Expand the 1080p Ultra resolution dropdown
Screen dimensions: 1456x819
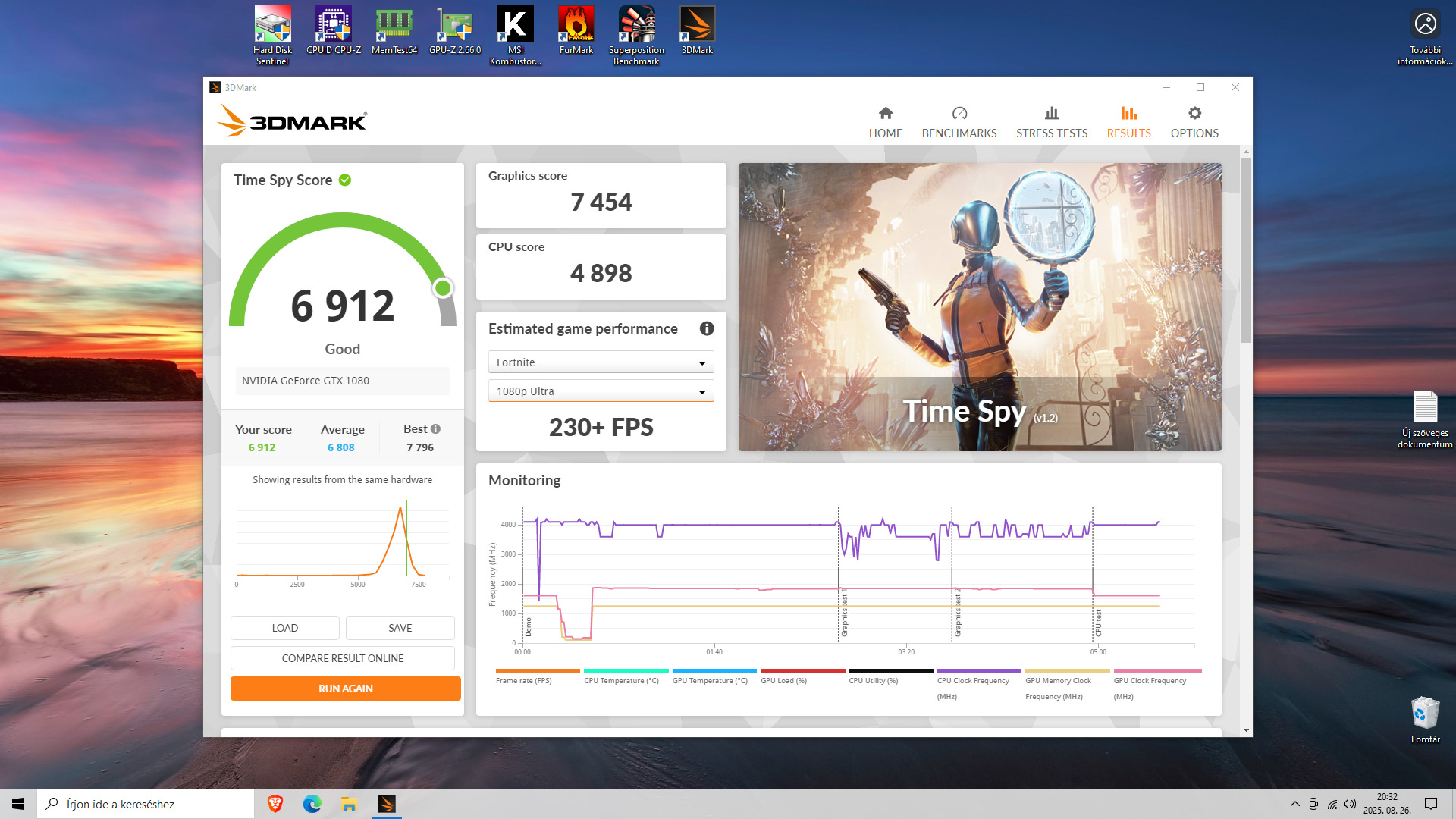point(601,391)
